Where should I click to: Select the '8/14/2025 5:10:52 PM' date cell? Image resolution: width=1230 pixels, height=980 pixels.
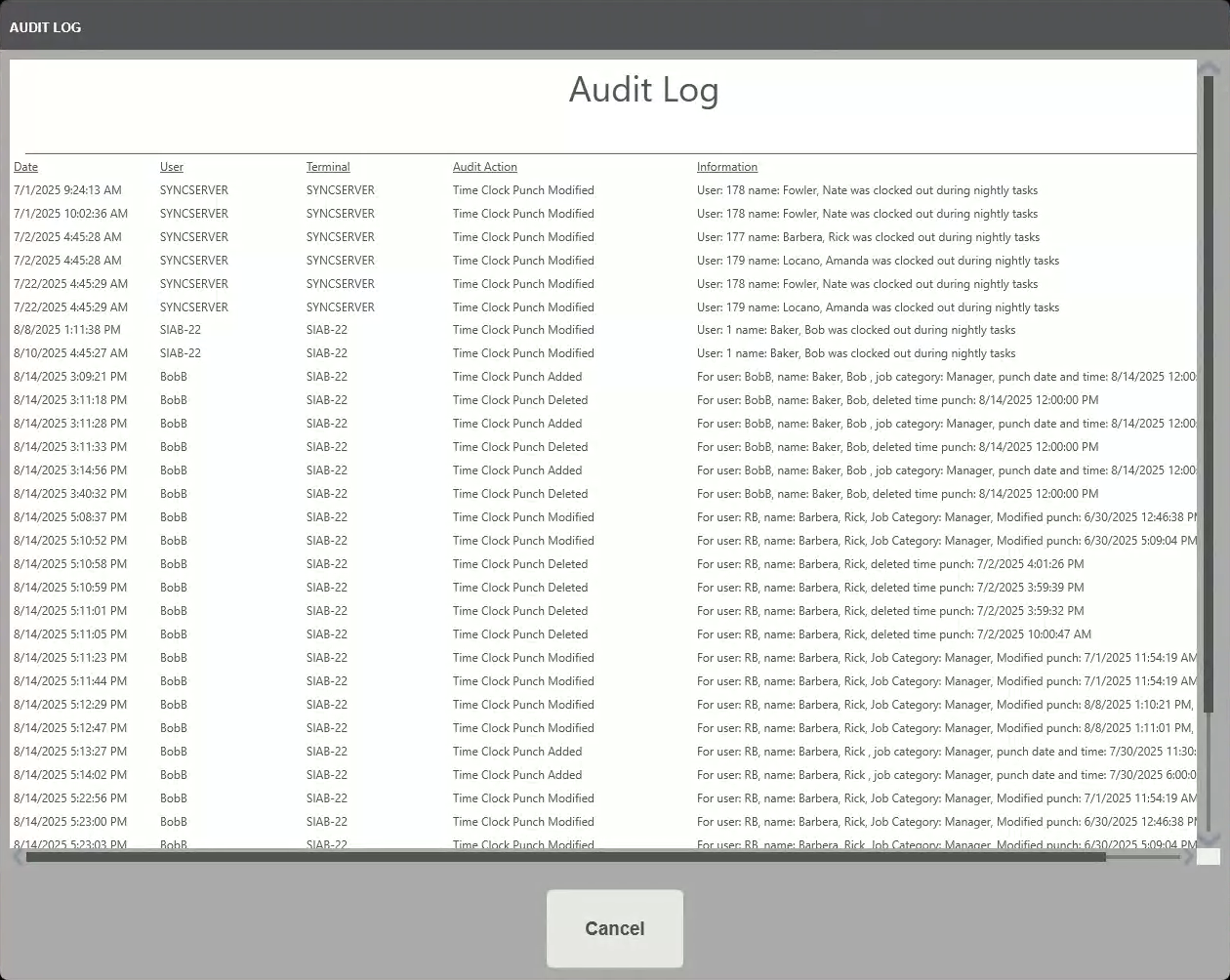[70, 541]
